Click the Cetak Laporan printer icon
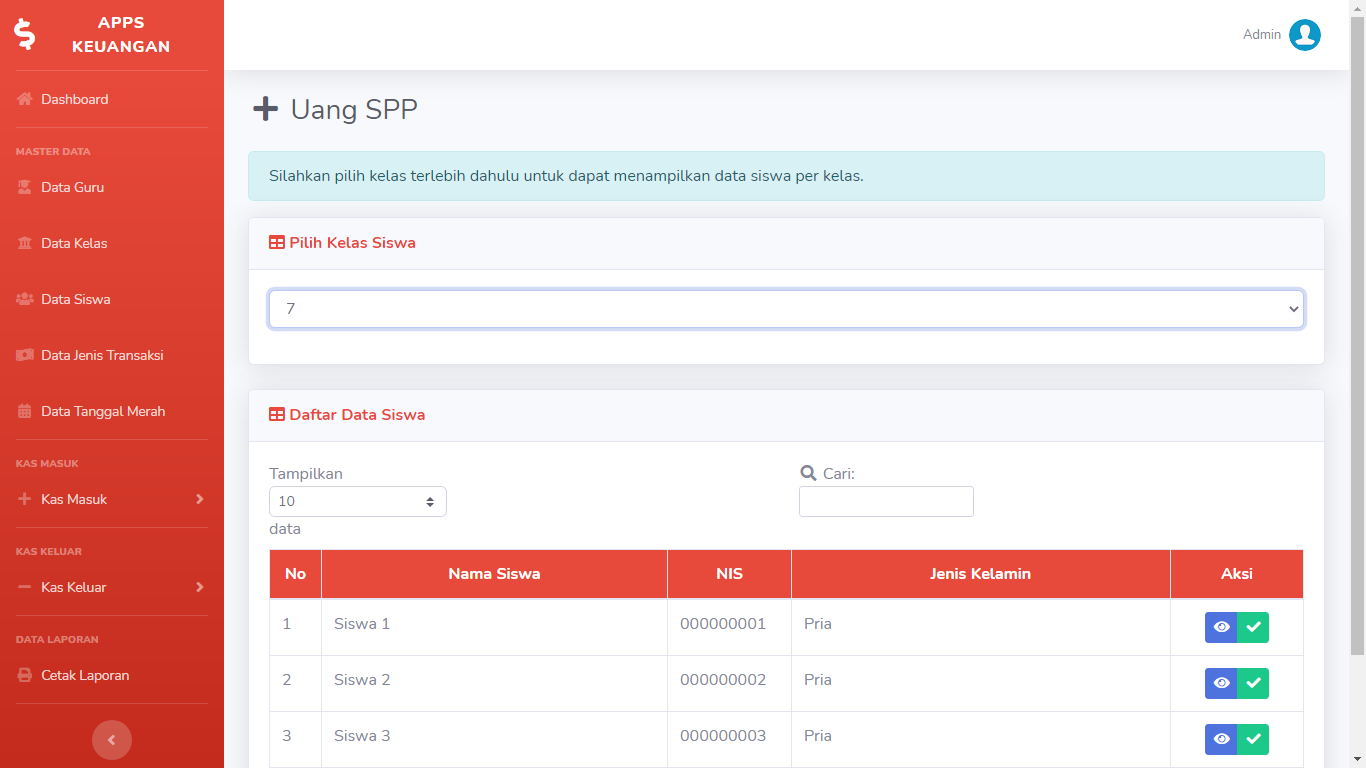Image resolution: width=1366 pixels, height=768 pixels. [x=25, y=675]
